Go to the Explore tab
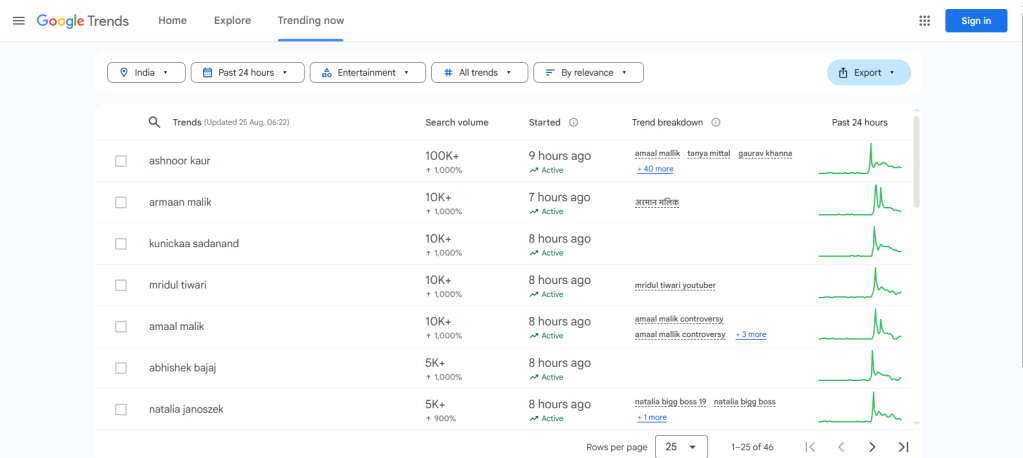The height and width of the screenshot is (458, 1023). [232, 21]
